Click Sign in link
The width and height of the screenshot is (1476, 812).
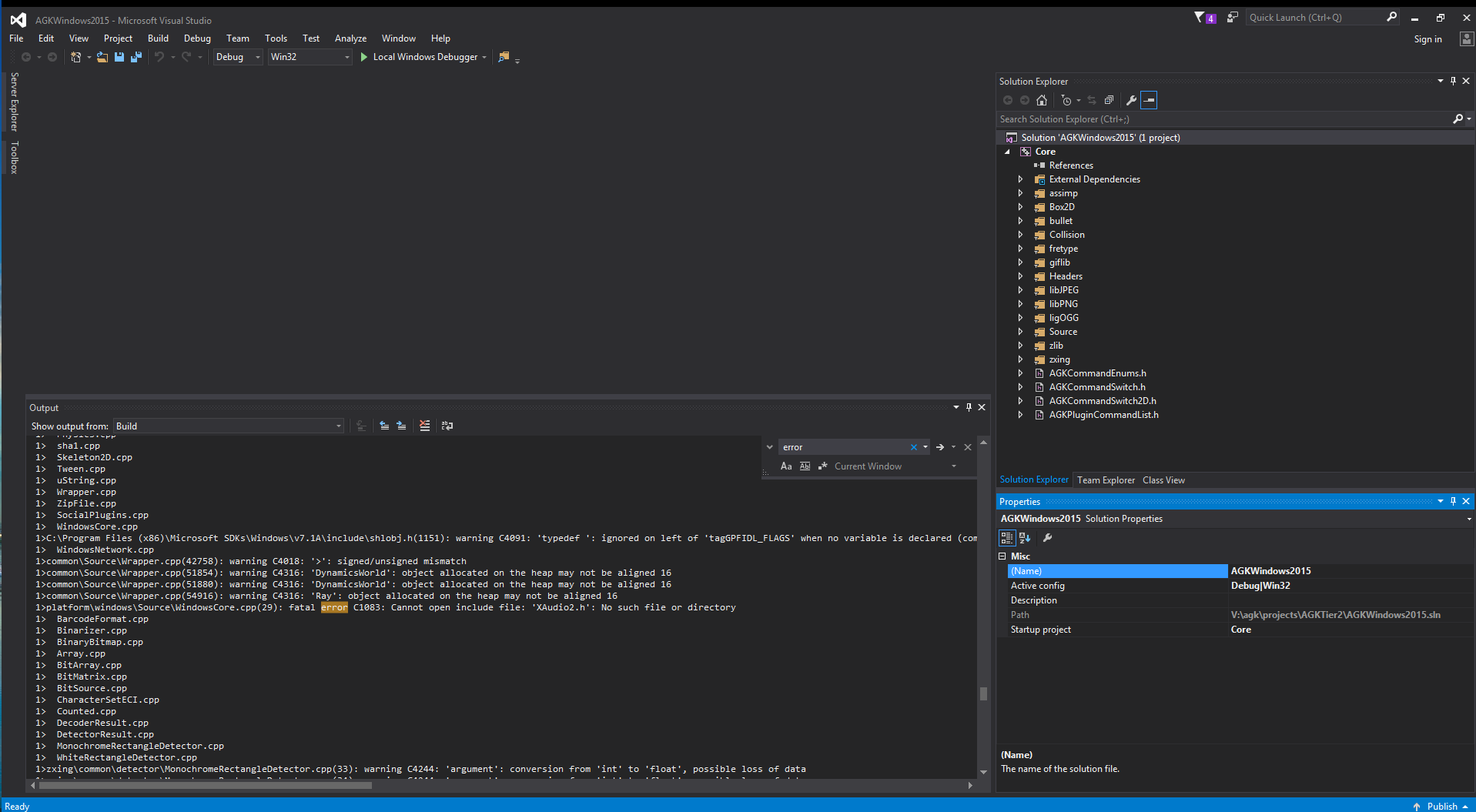pos(1427,39)
